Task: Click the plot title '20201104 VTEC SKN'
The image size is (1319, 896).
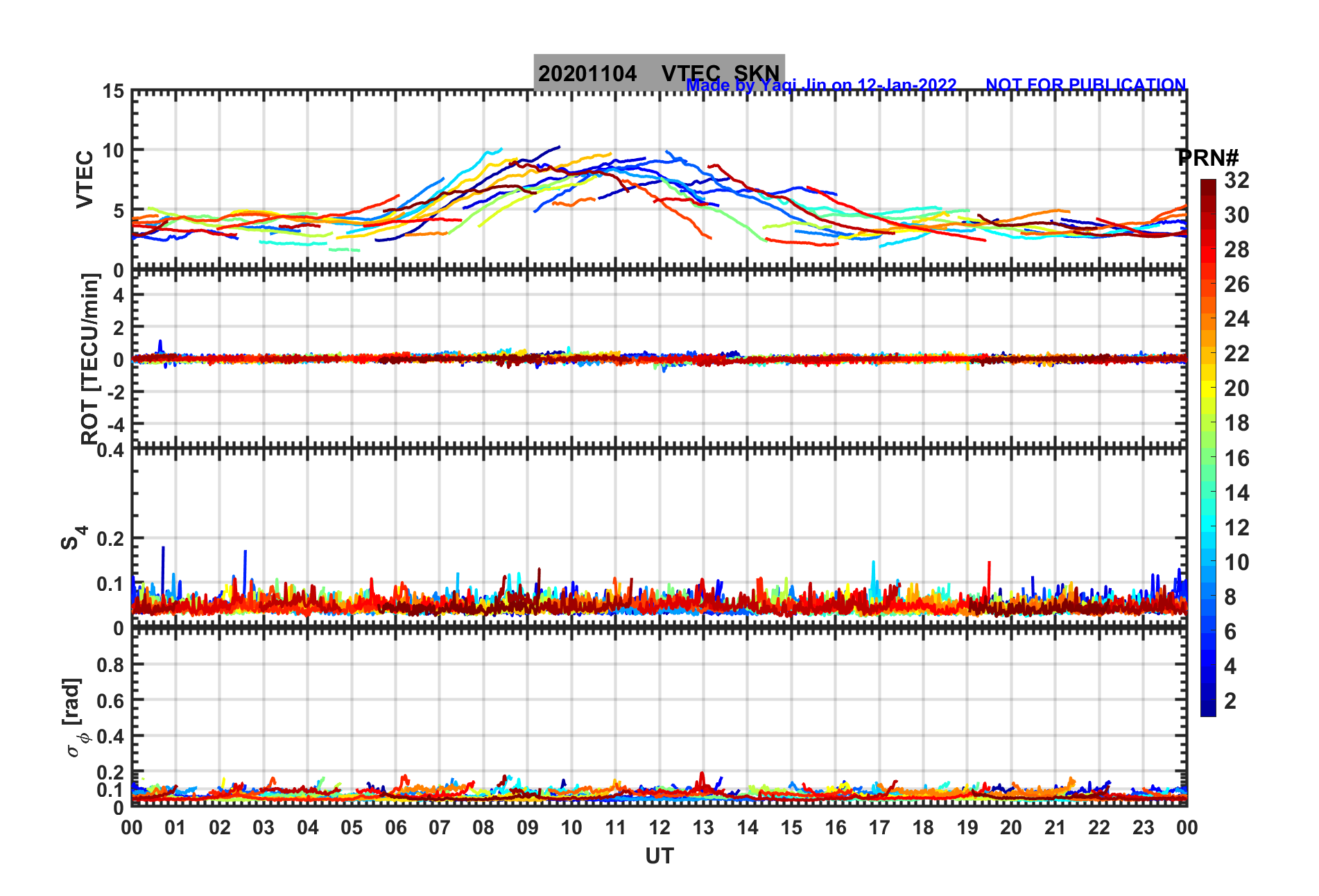Action: [659, 73]
